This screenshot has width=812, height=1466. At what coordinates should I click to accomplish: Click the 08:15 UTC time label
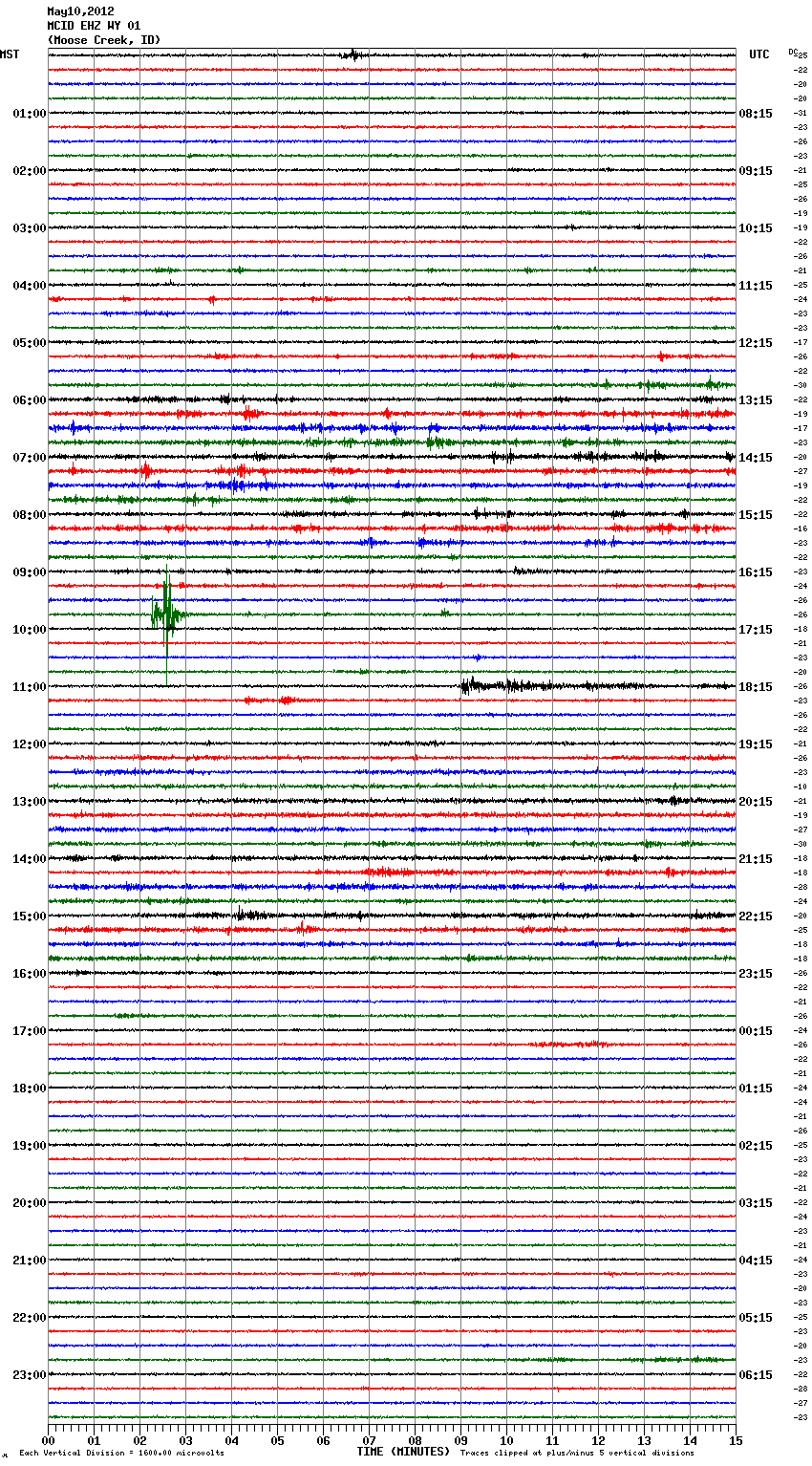click(x=756, y=114)
